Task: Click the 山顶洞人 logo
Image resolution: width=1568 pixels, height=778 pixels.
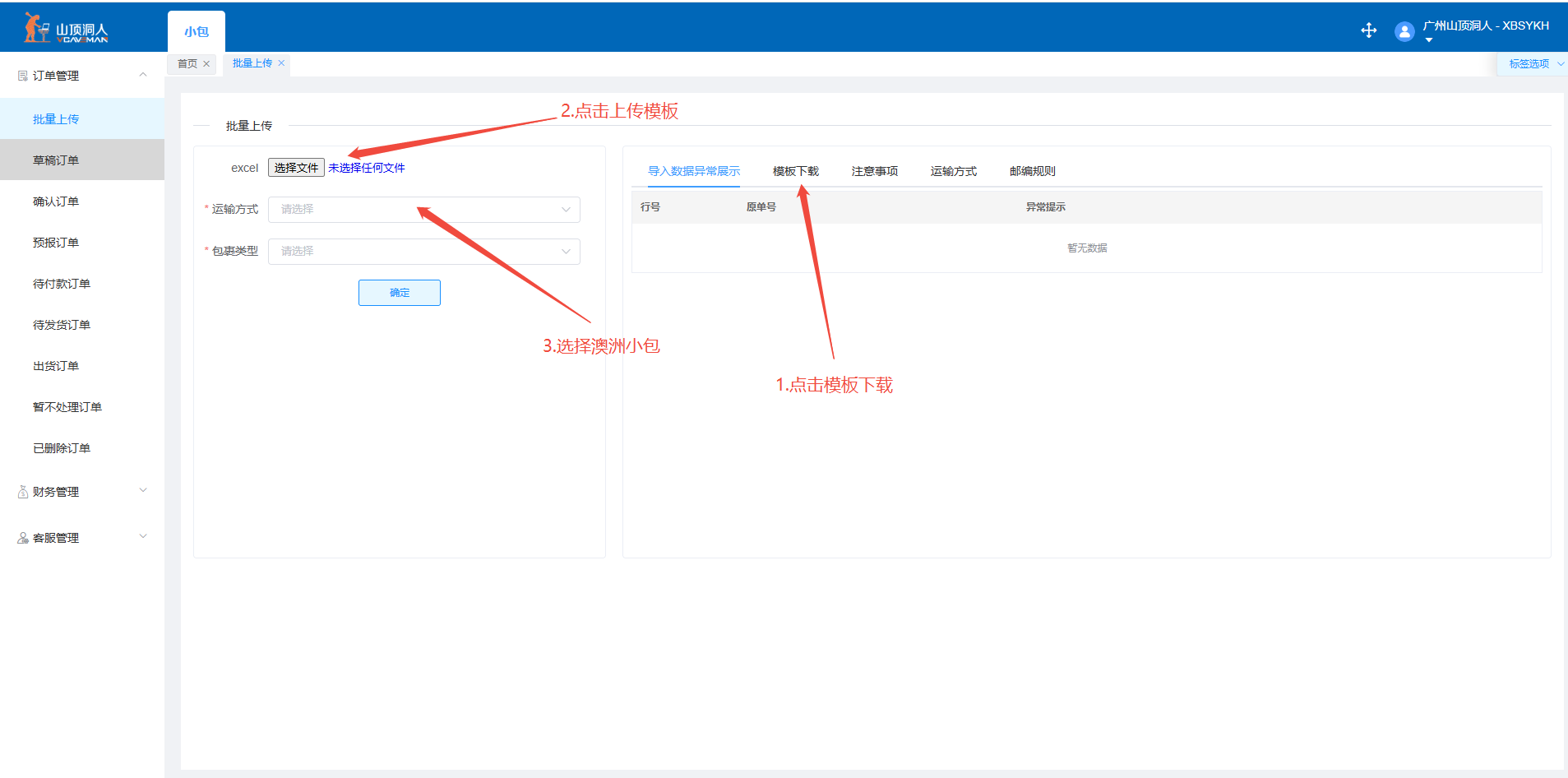Action: [x=67, y=29]
